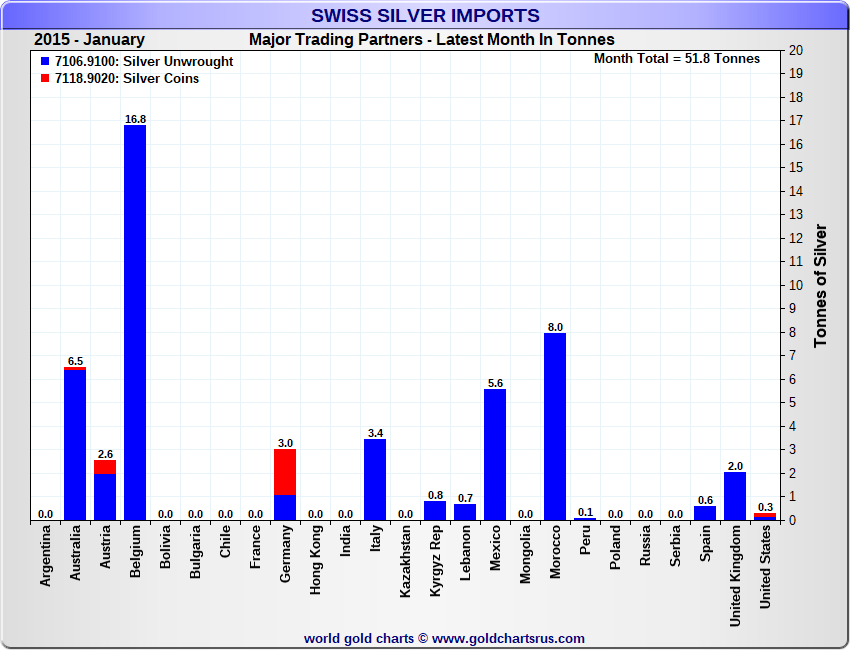Click the '8.0' value label above Morocco

click(x=555, y=327)
